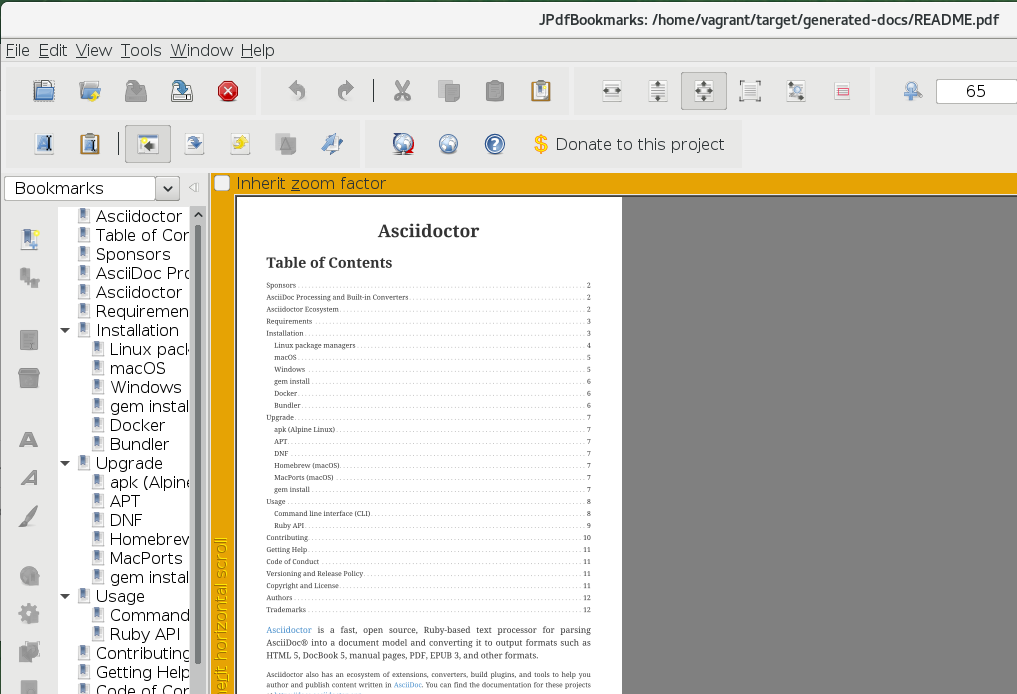Toggle the show bookmarks on open button
Screen dimensions: 1017x694
coord(148,143)
